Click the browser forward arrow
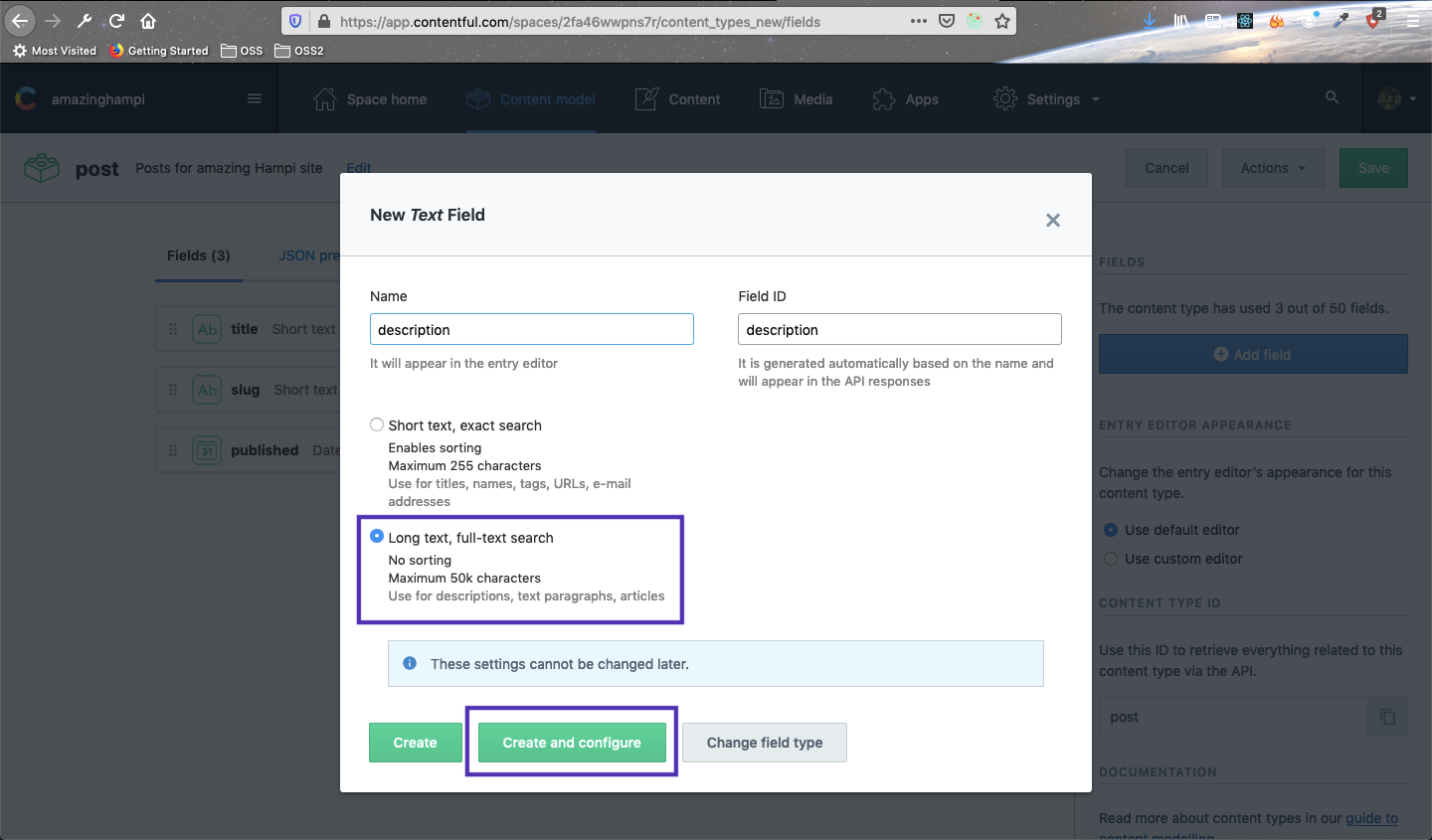1432x840 pixels. (53, 21)
